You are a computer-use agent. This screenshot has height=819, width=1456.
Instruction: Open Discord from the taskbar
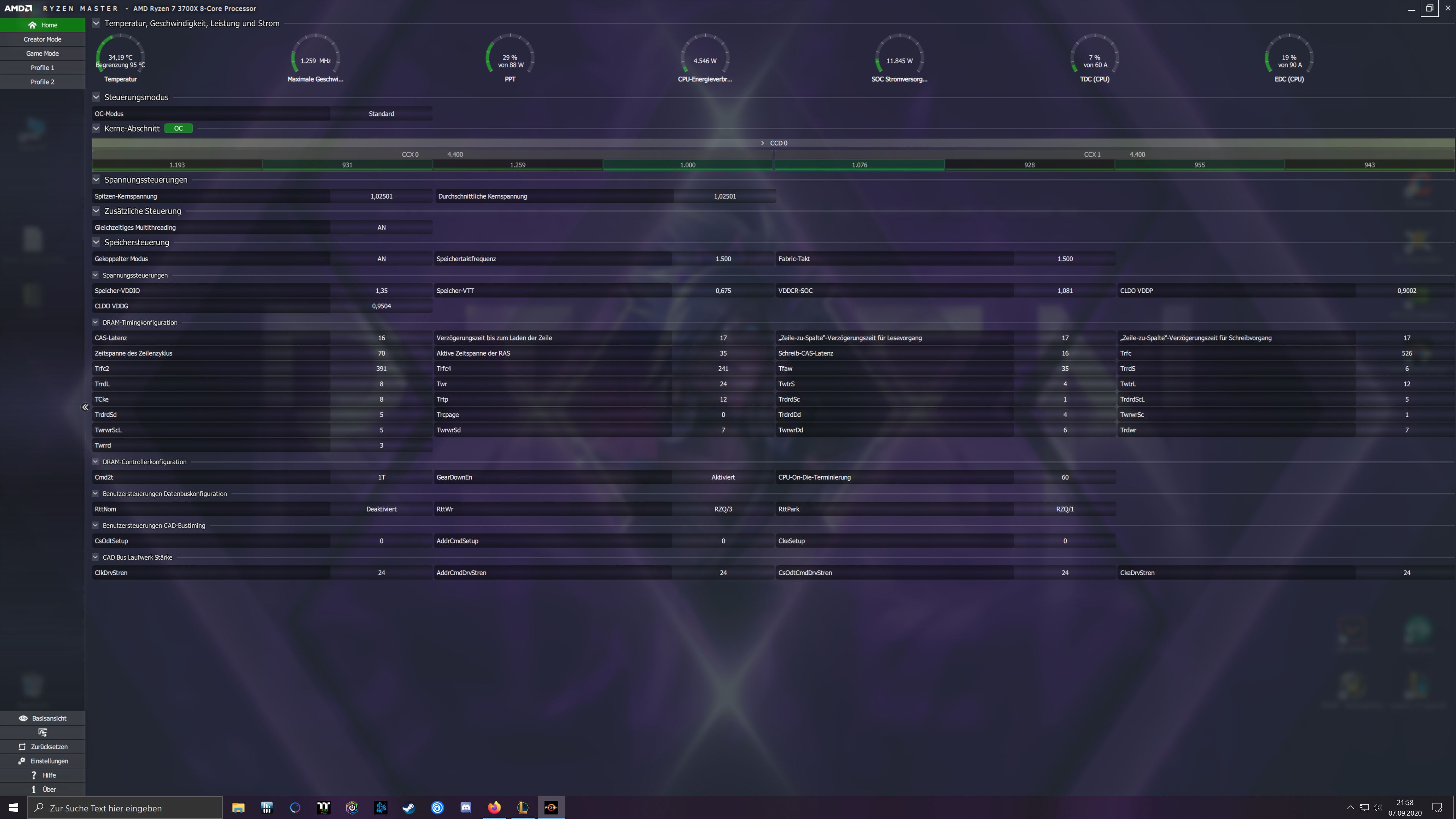(x=466, y=808)
